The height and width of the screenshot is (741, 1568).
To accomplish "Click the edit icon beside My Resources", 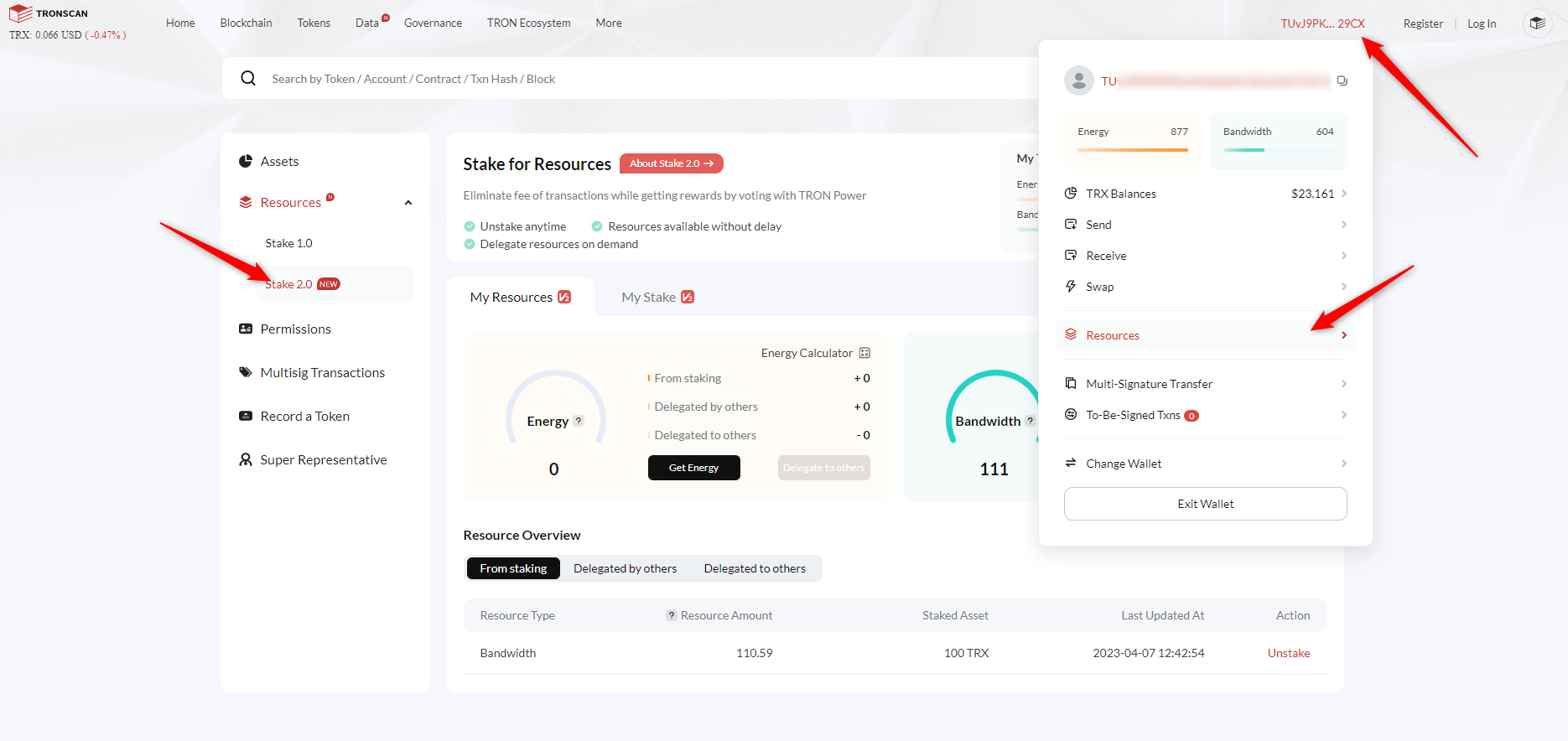I will click(x=564, y=297).
